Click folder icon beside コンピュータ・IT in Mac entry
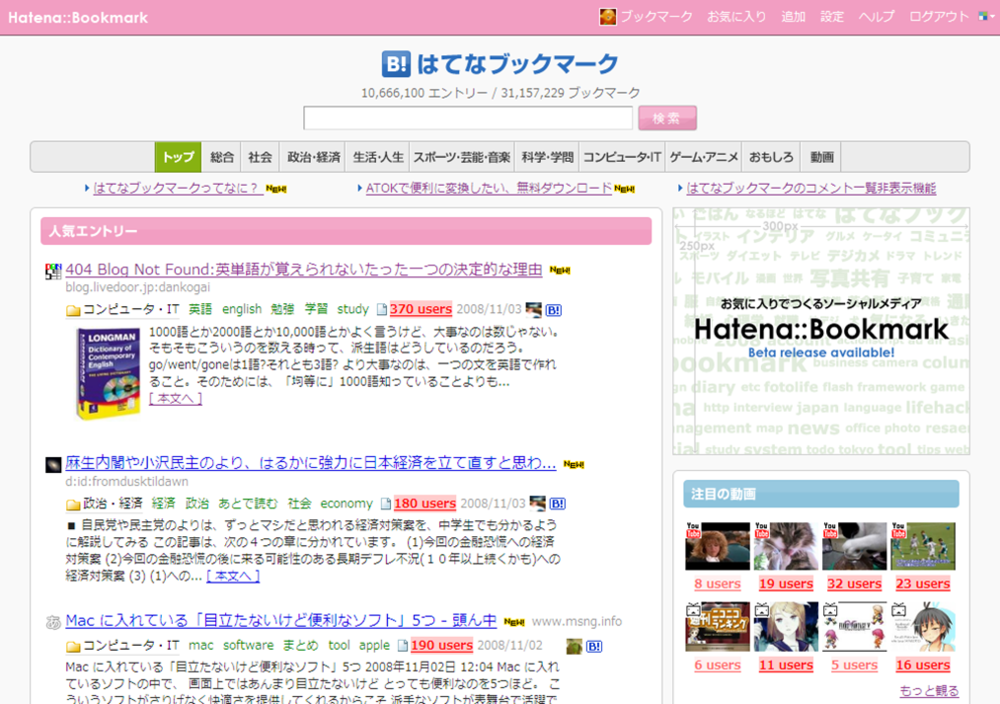1000x704 pixels. point(73,647)
